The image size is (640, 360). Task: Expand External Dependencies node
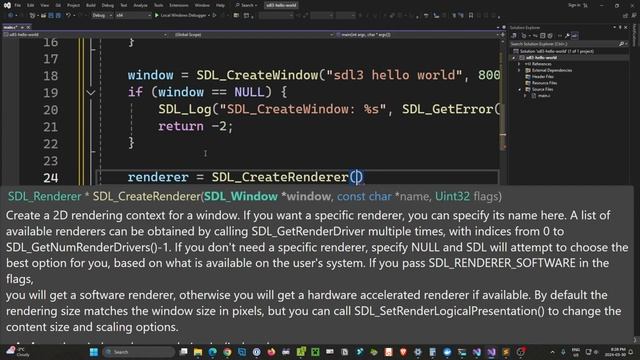tap(520, 70)
